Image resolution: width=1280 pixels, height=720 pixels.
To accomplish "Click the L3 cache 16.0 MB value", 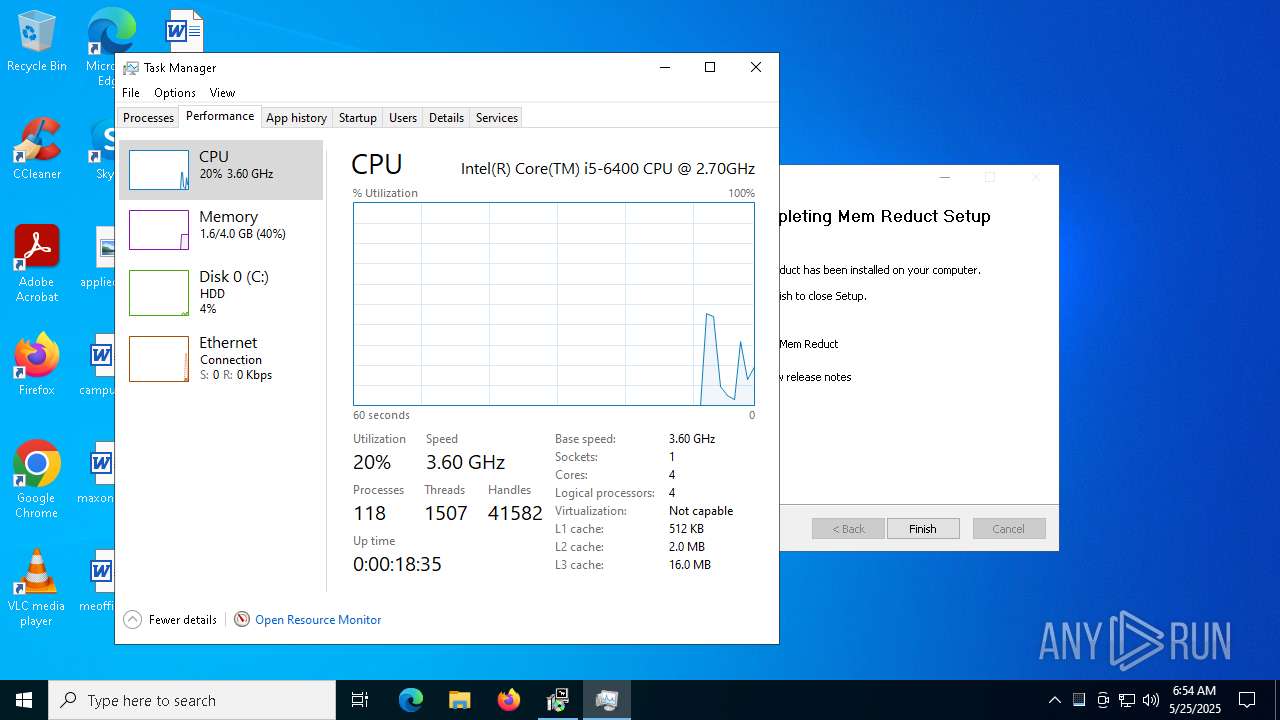I will pyautogui.click(x=690, y=565).
